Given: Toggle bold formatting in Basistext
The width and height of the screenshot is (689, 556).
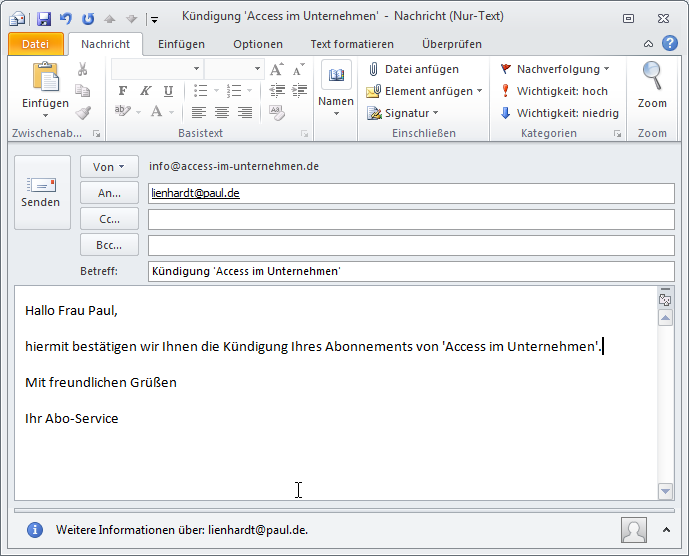Looking at the screenshot, I should pyautogui.click(x=123, y=91).
